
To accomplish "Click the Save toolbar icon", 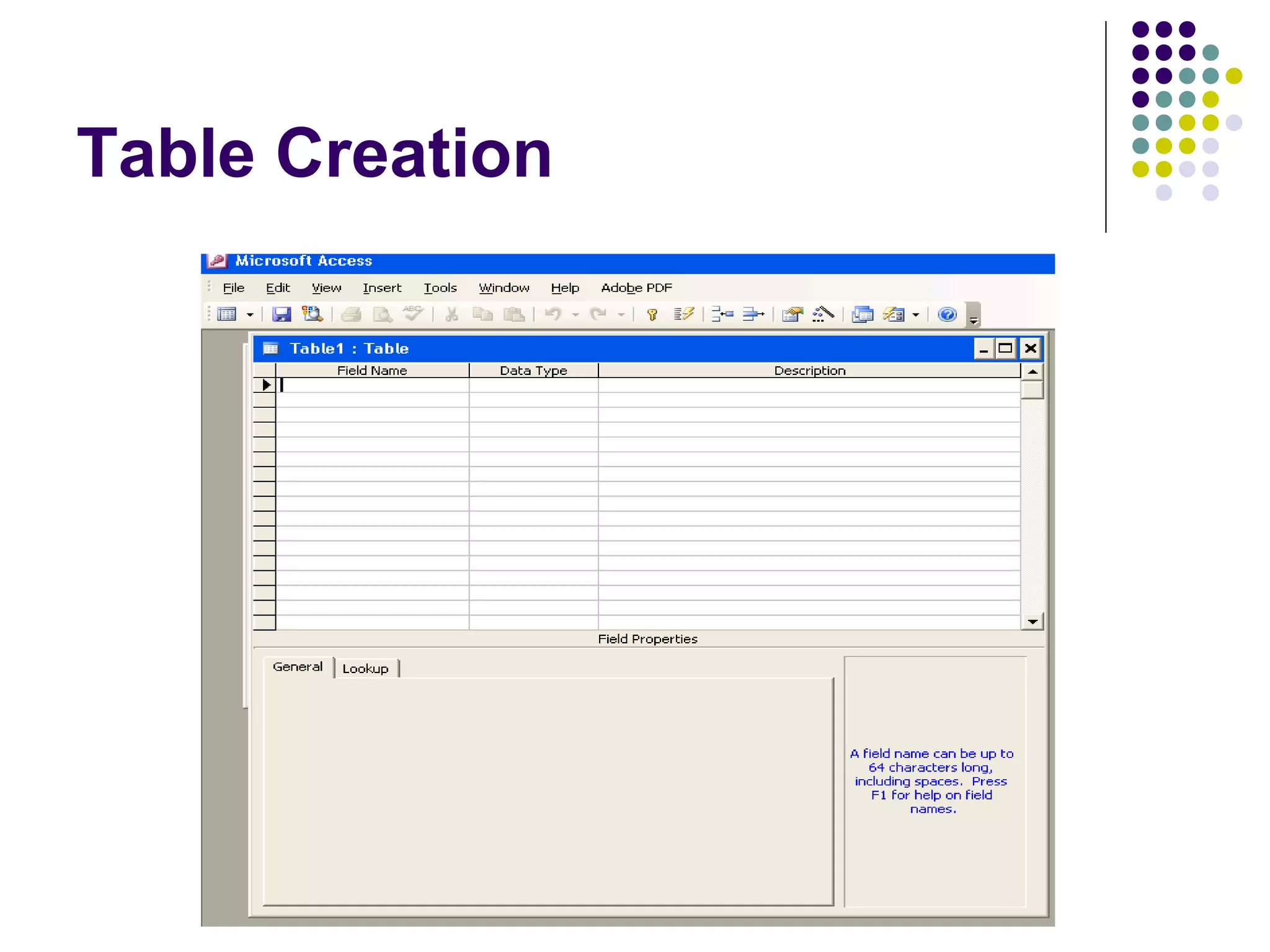I will [x=282, y=315].
